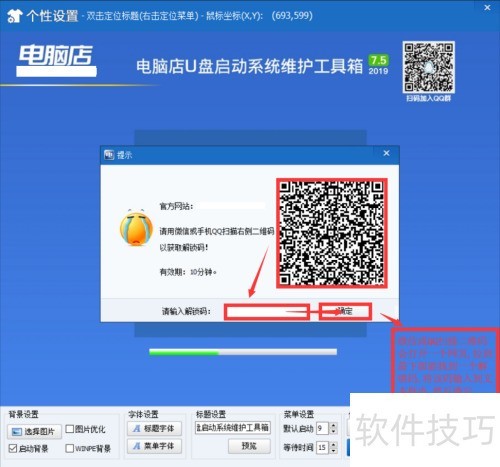Click the 7.5 version badge

coord(379,60)
